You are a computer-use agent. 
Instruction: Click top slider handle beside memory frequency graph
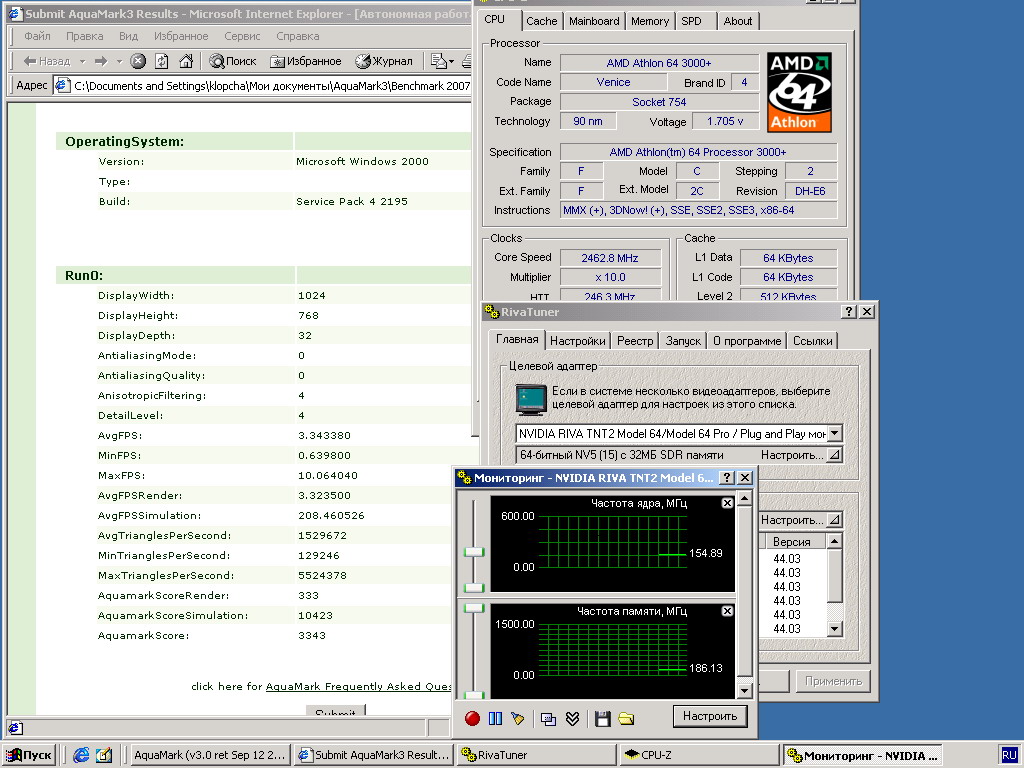coord(473,608)
